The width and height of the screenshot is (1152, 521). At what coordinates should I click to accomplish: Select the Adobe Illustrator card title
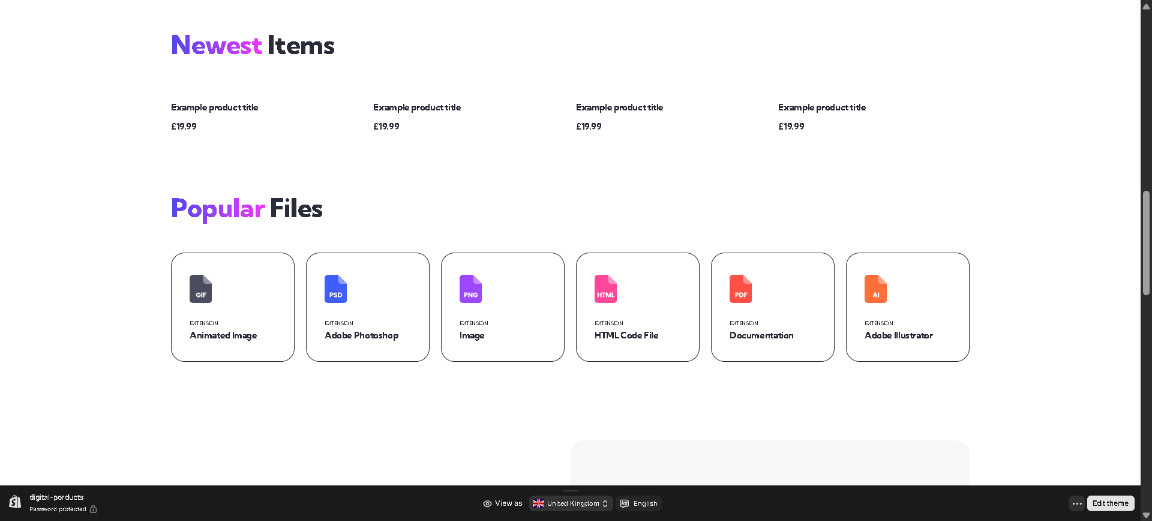[898, 336]
